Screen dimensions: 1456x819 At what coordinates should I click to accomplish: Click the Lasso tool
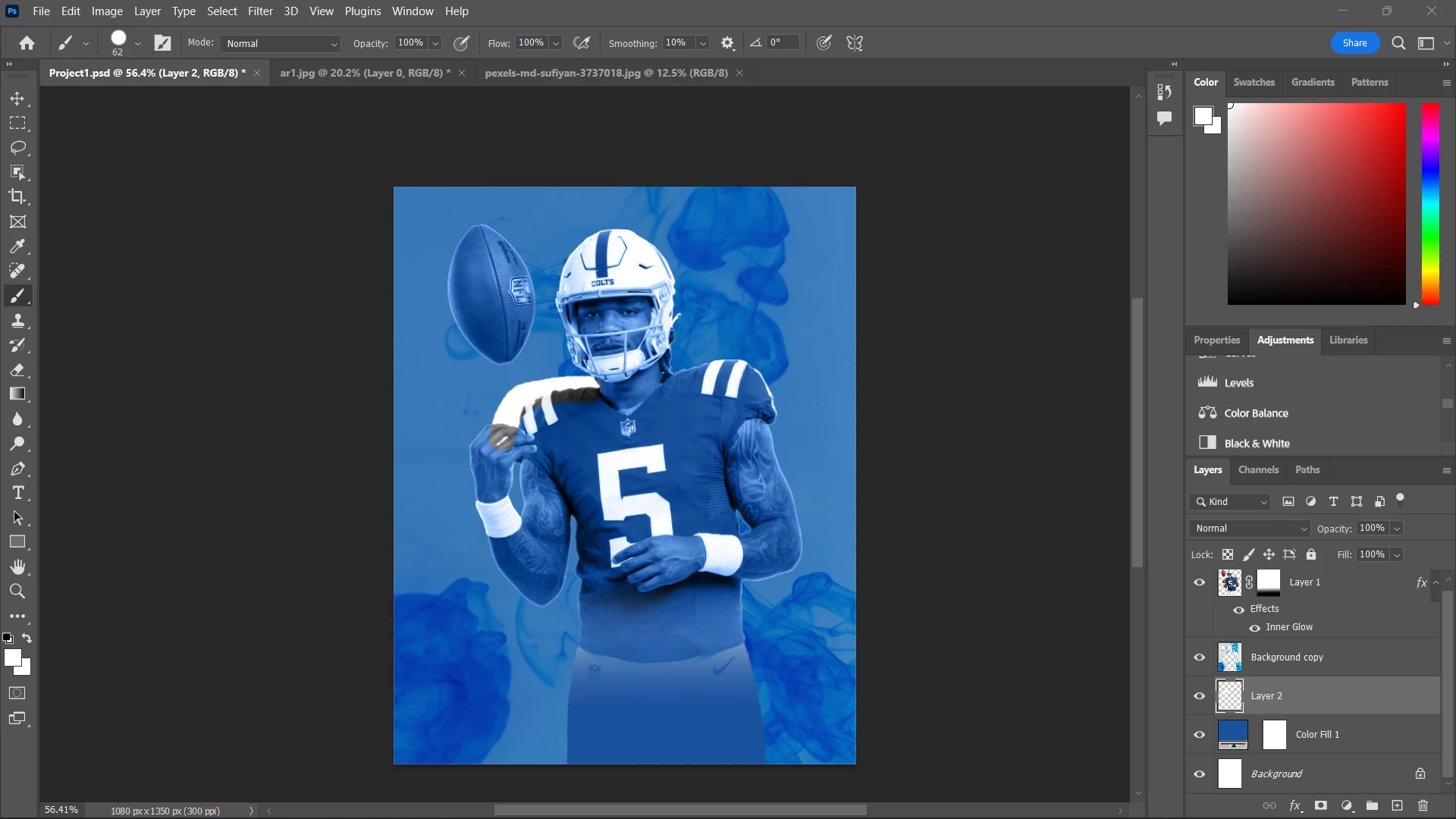[x=17, y=147]
